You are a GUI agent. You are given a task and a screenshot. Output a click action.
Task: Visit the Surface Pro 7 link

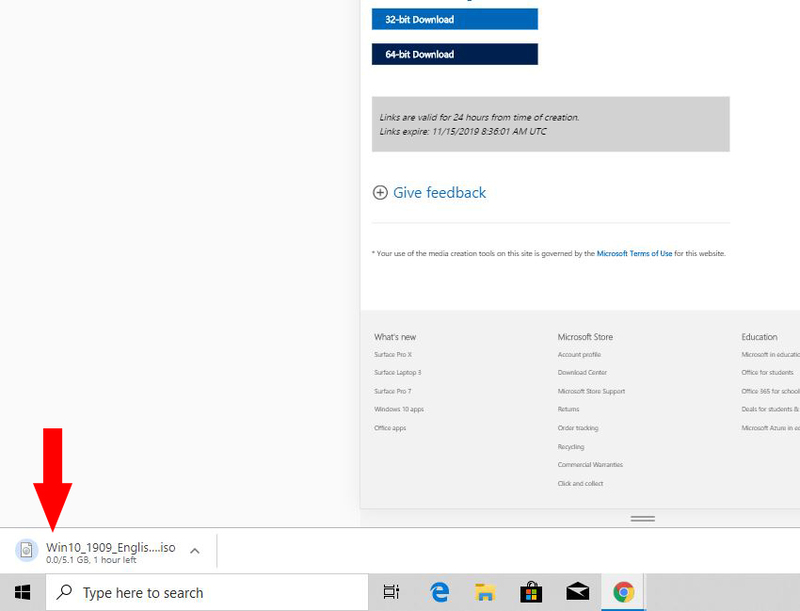tap(393, 391)
